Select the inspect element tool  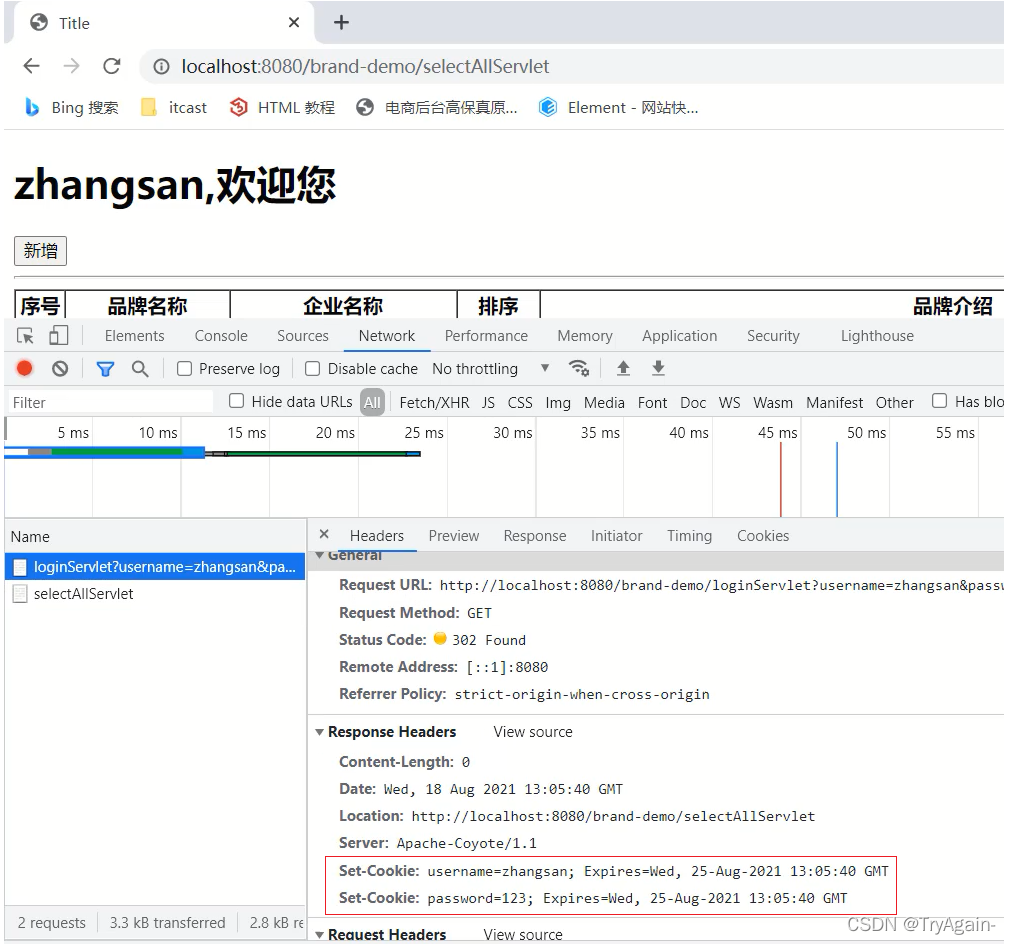[x=24, y=335]
